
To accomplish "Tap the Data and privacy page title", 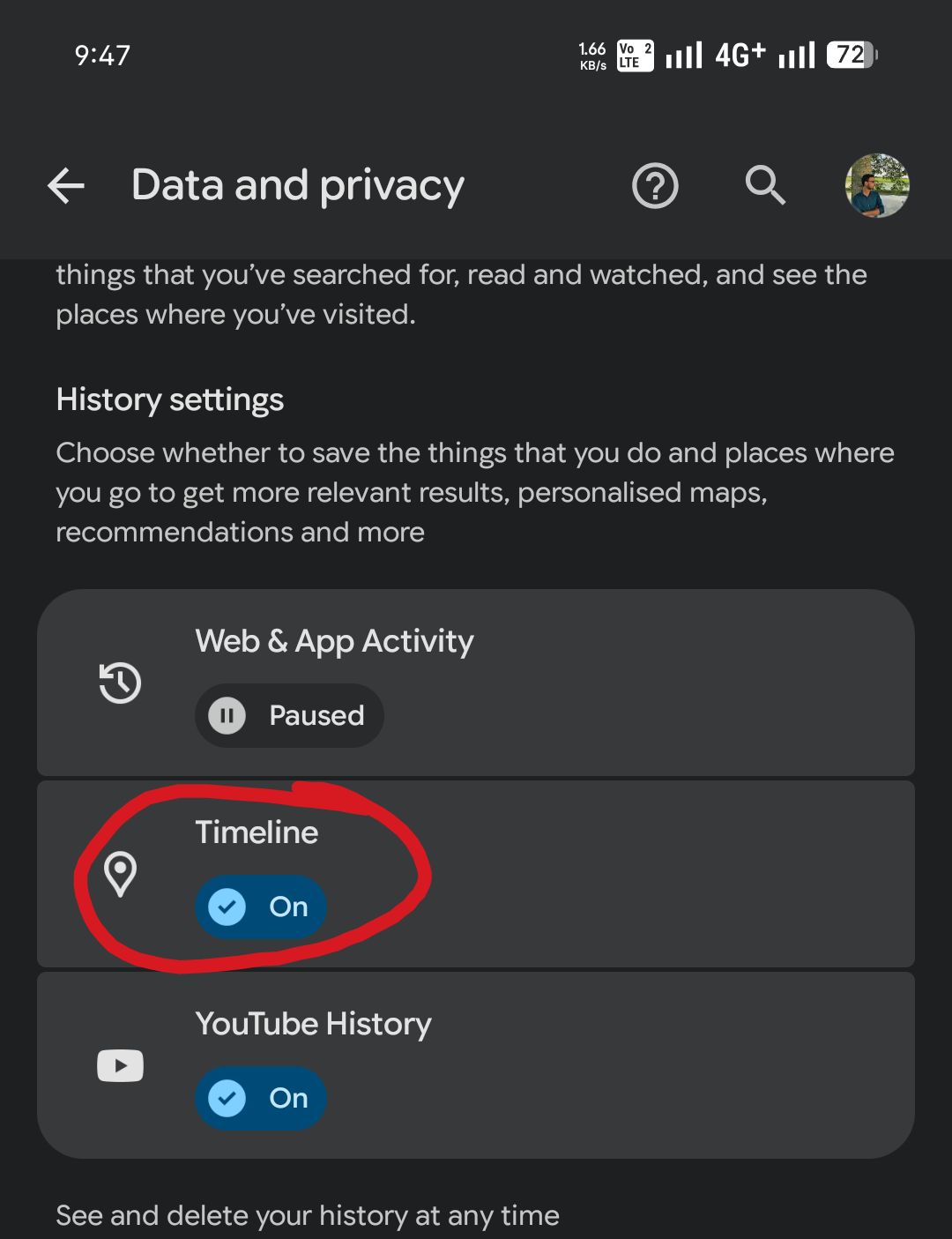I will [x=298, y=186].
